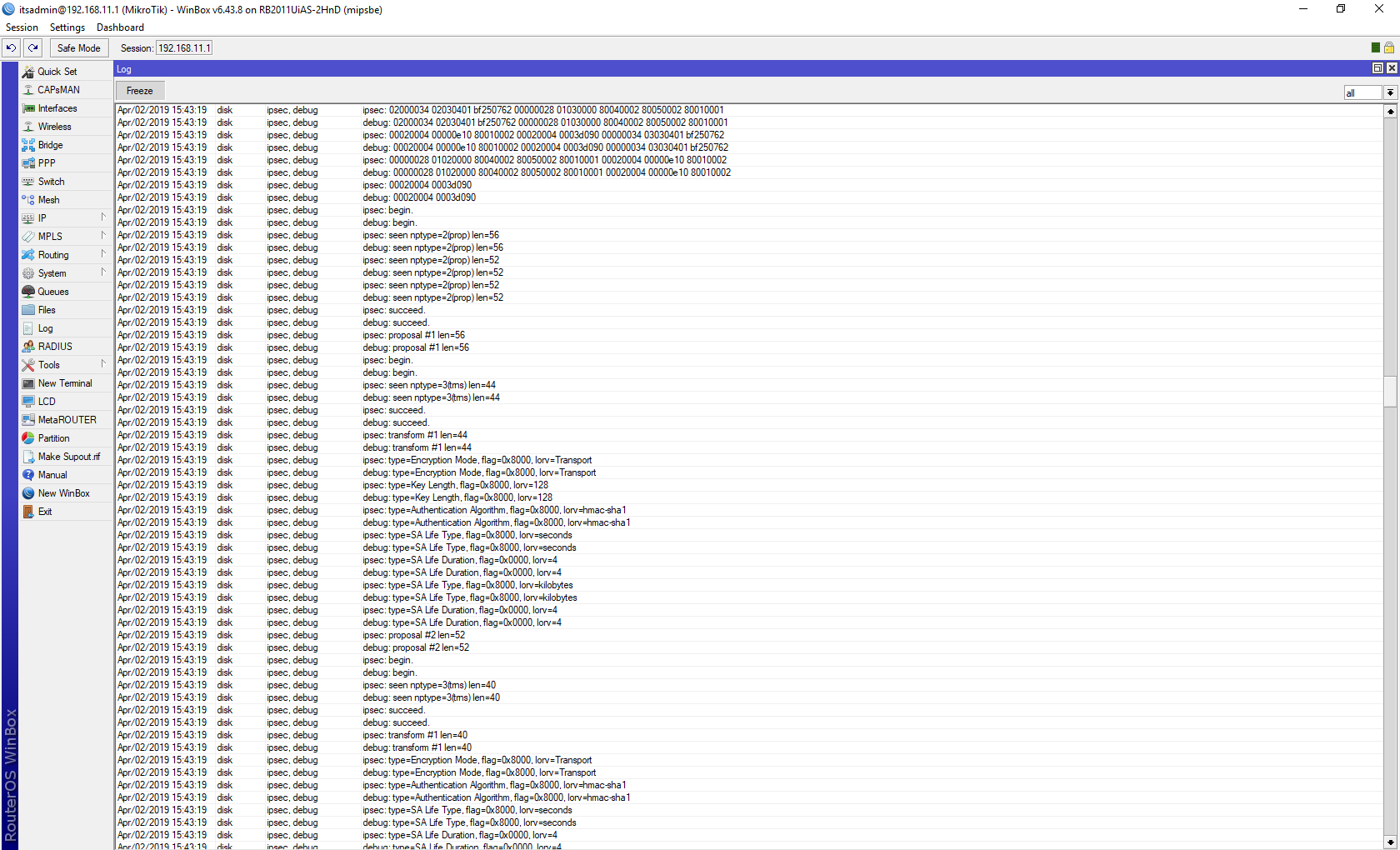Click the Redo arrow icon in toolbar
The width and height of the screenshot is (1400, 850).
33,48
